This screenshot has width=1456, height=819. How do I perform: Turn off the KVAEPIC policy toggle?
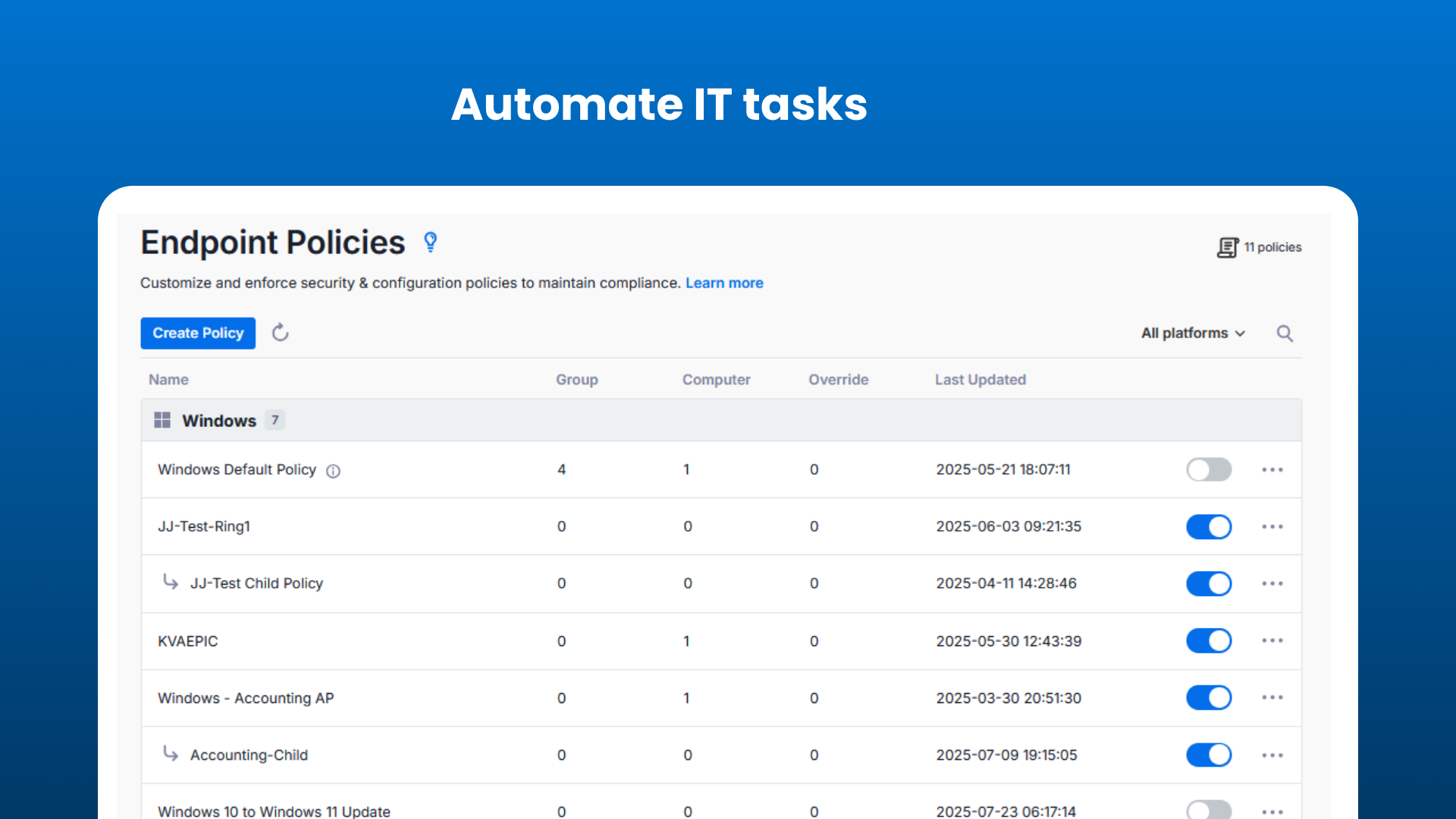(1209, 641)
